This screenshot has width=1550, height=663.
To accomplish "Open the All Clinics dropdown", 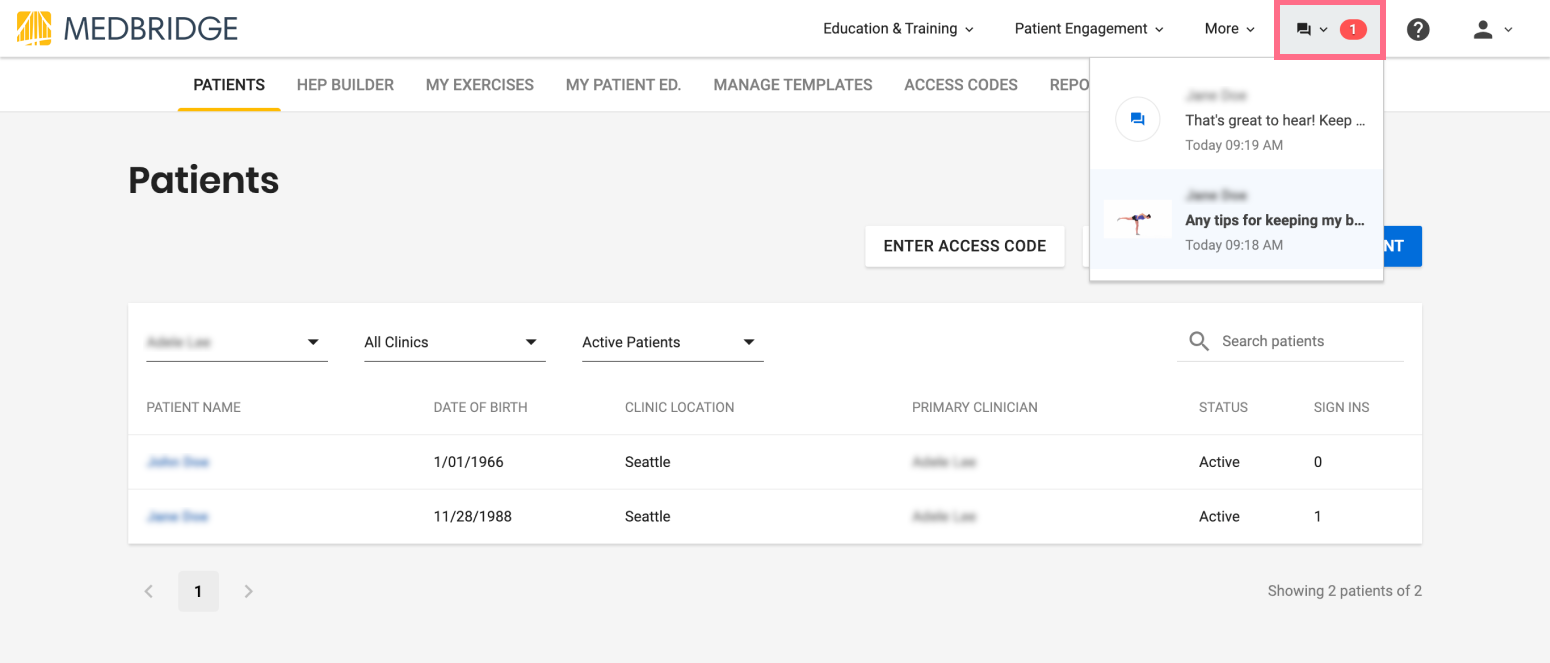I will coord(455,342).
